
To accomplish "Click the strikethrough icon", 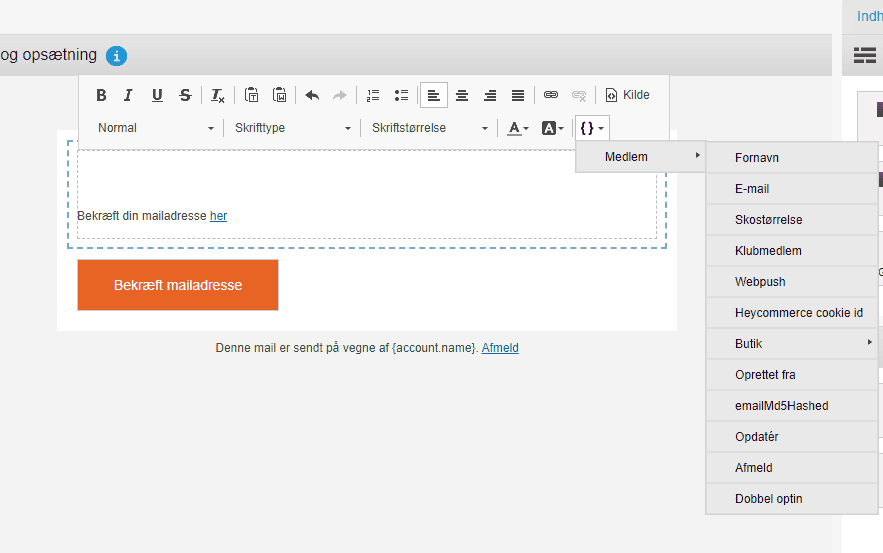I will click(185, 96).
